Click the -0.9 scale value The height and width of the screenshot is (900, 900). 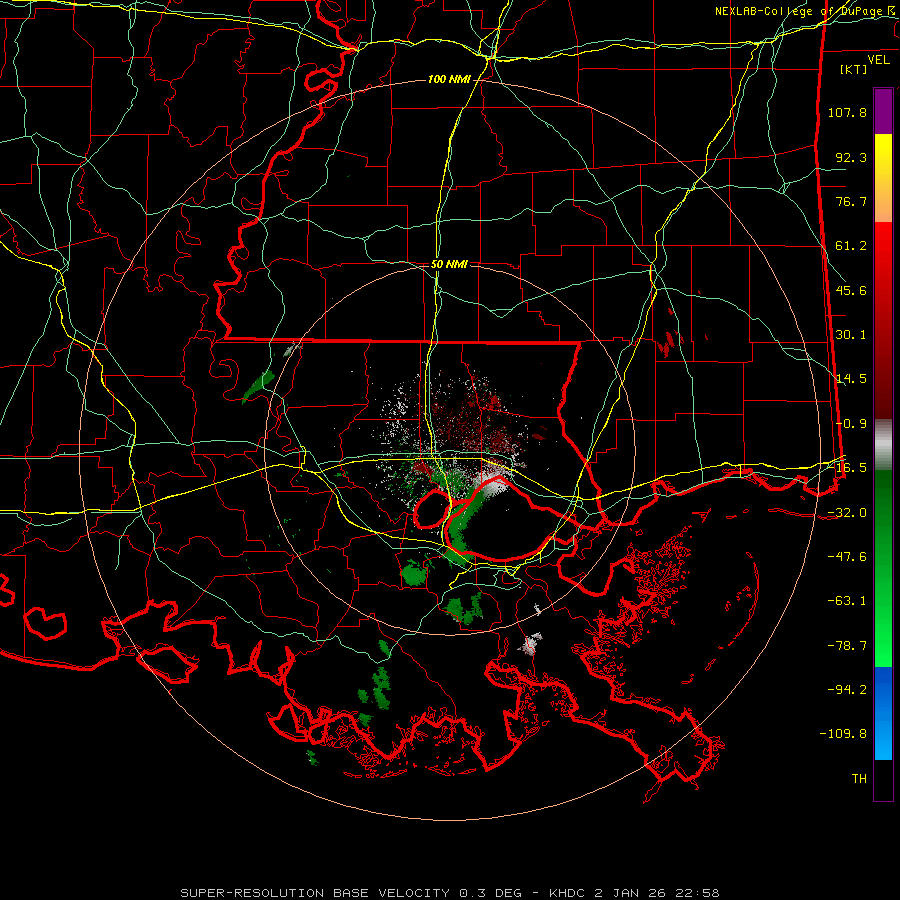pos(851,424)
